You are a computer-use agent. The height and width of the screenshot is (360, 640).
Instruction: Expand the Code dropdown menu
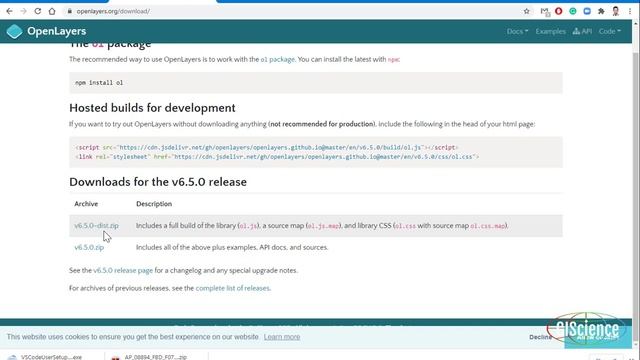click(609, 31)
